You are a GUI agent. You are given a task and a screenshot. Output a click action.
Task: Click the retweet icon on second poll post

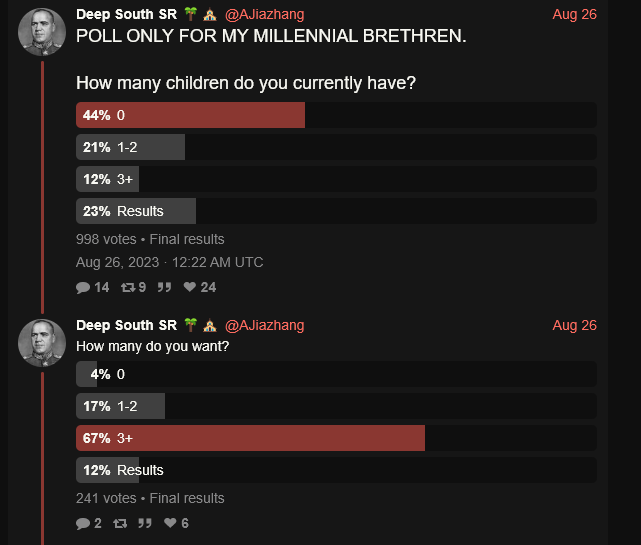pos(120,523)
